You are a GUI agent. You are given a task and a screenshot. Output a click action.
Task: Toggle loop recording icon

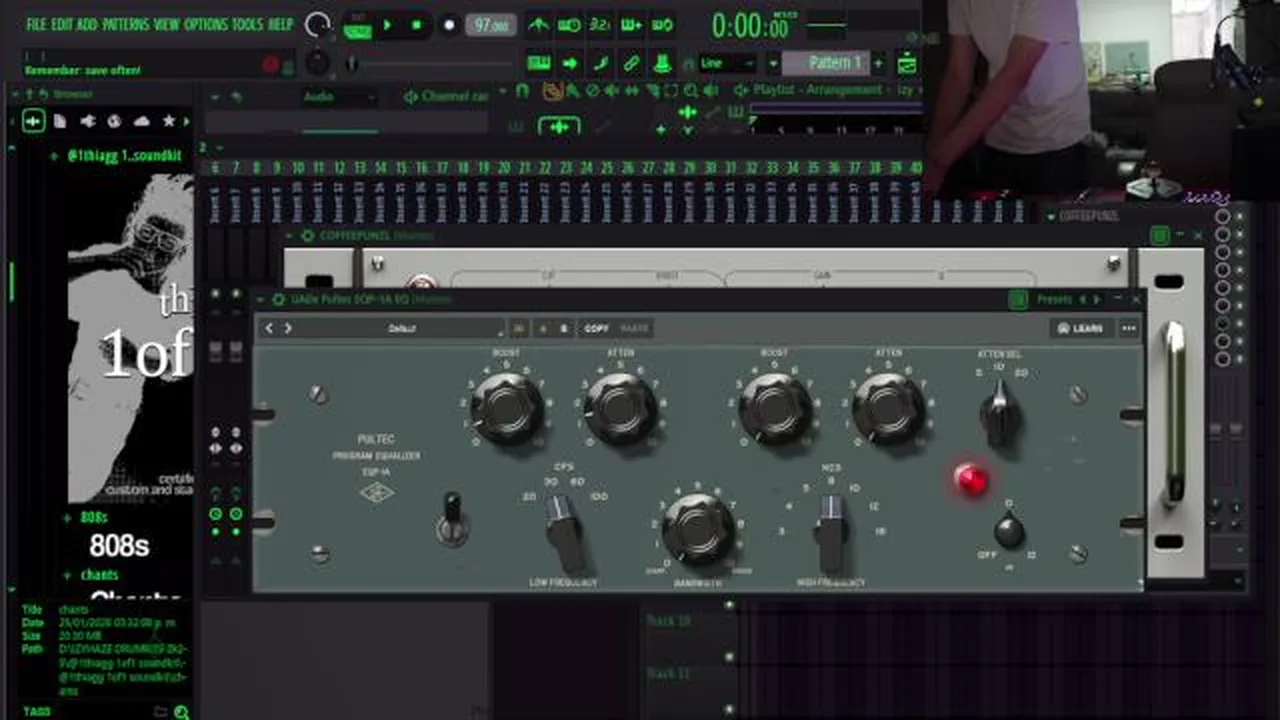coord(662,25)
